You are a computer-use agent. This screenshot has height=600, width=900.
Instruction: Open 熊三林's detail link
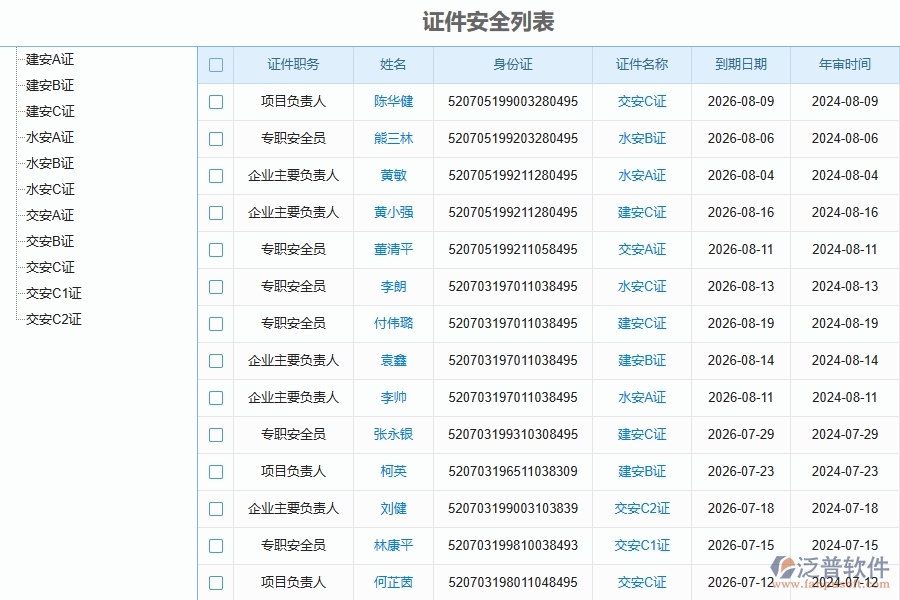(393, 139)
